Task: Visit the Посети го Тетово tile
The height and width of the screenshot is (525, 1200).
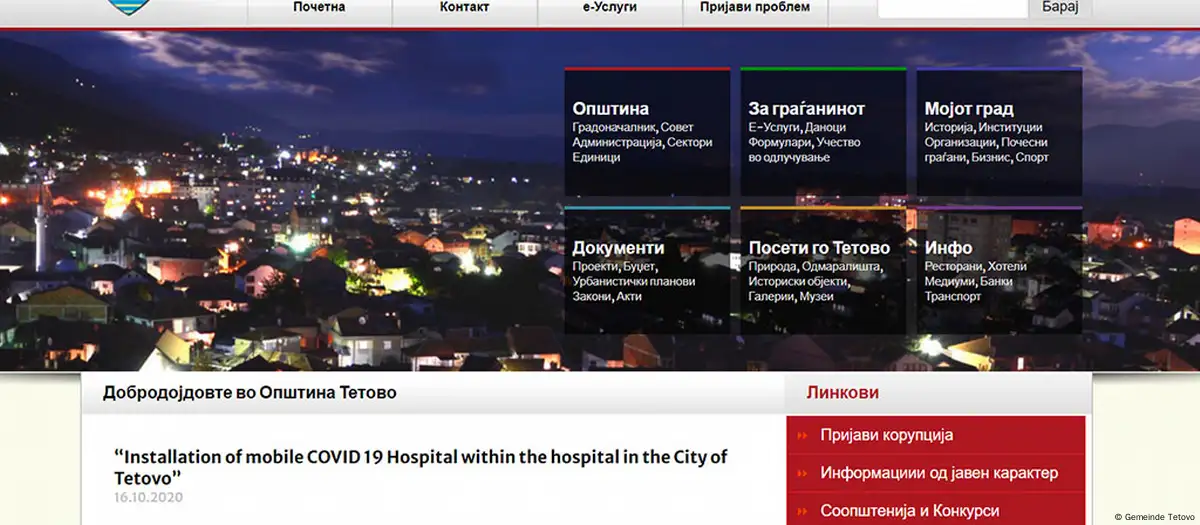Action: click(x=823, y=271)
